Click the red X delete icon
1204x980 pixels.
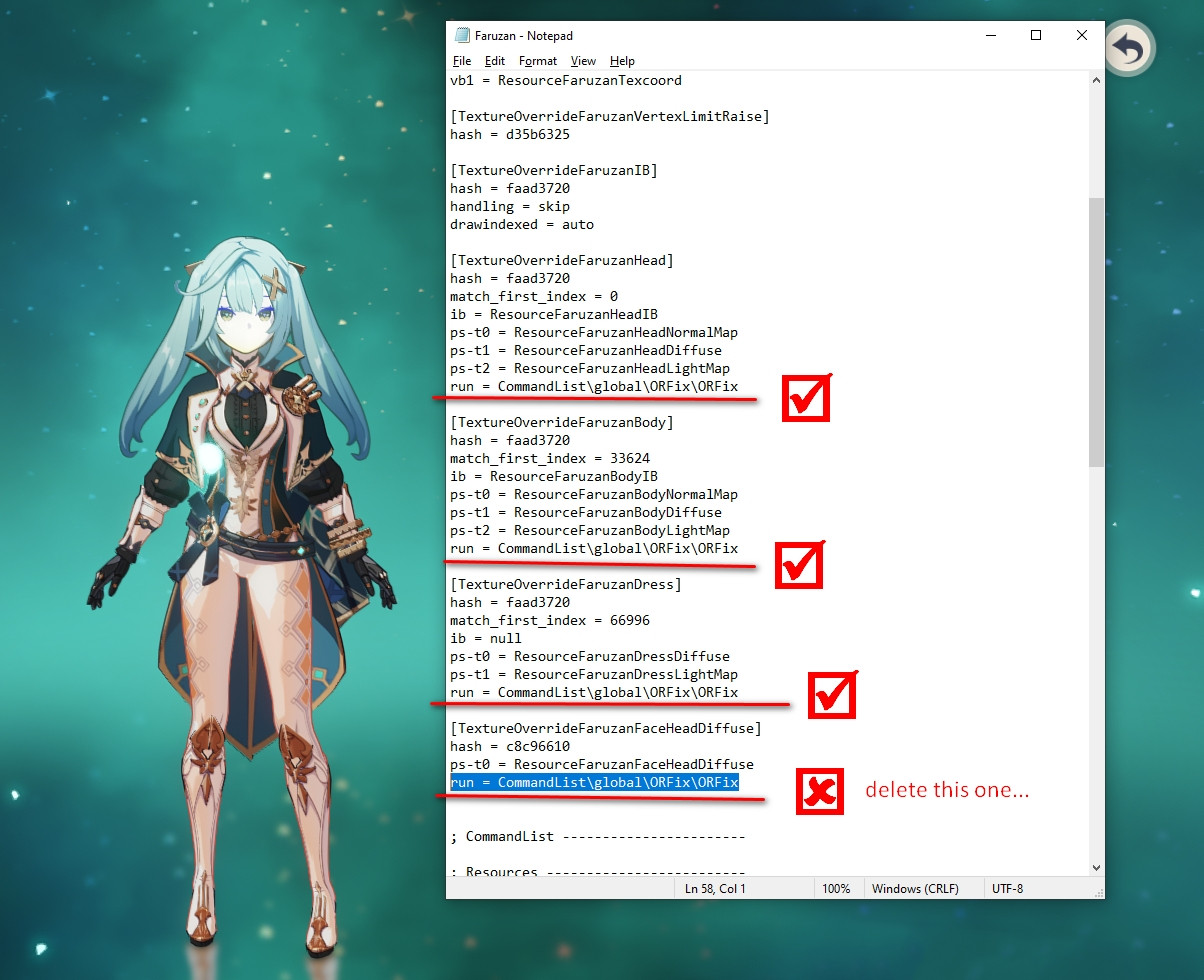coord(819,790)
